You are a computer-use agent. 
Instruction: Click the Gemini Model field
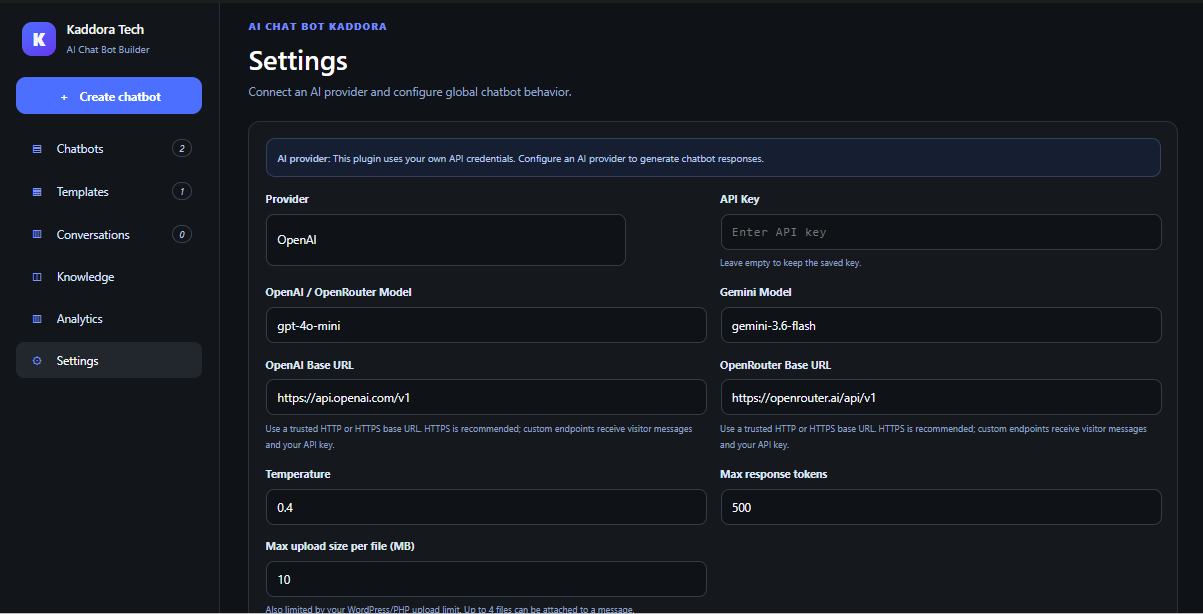tap(941, 325)
